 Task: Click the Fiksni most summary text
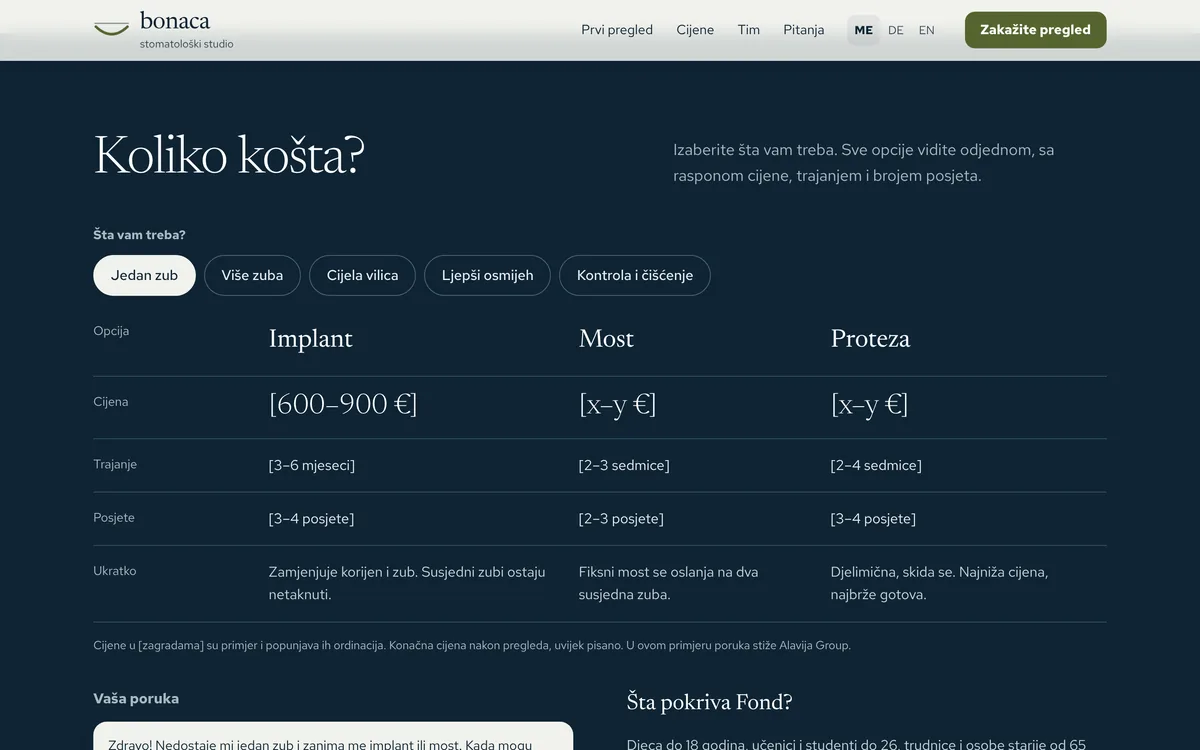point(669,583)
